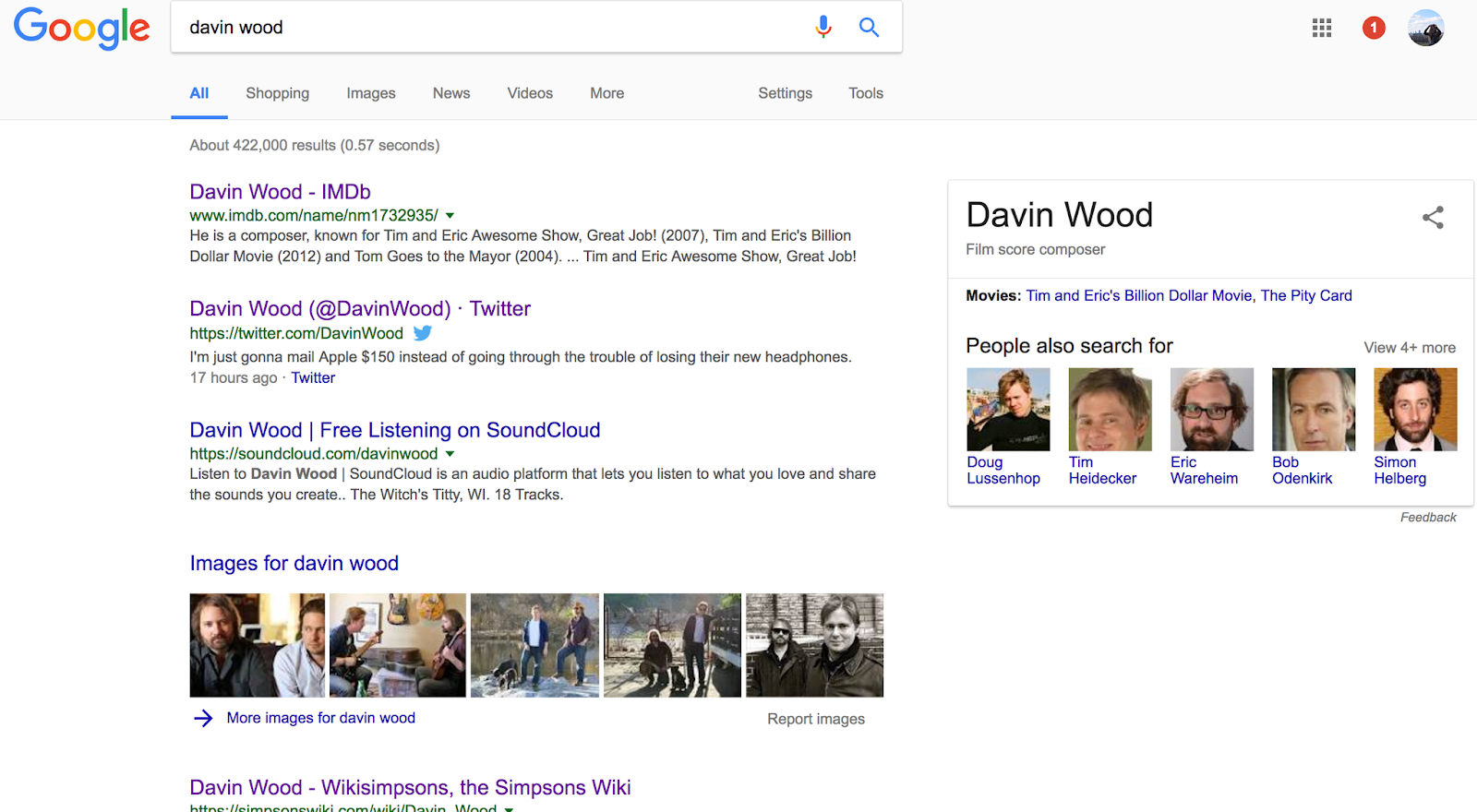The height and width of the screenshot is (812, 1477).
Task: Click the Twitter bird icon
Action: point(423,333)
